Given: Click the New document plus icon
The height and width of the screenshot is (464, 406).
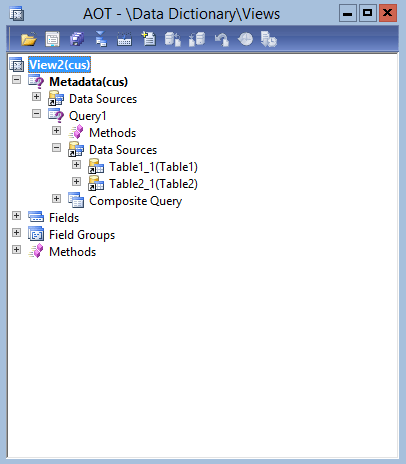Looking at the screenshot, I should point(148,39).
